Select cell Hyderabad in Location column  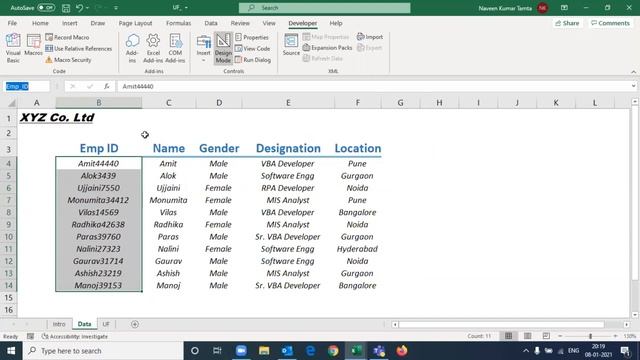coord(357,249)
